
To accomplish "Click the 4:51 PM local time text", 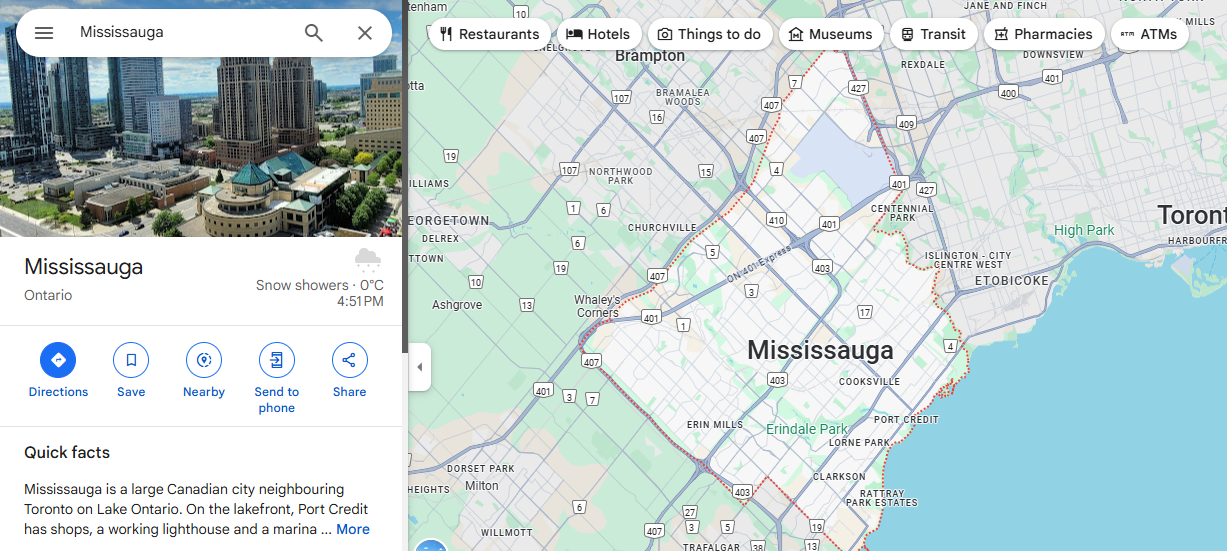I will [x=360, y=301].
